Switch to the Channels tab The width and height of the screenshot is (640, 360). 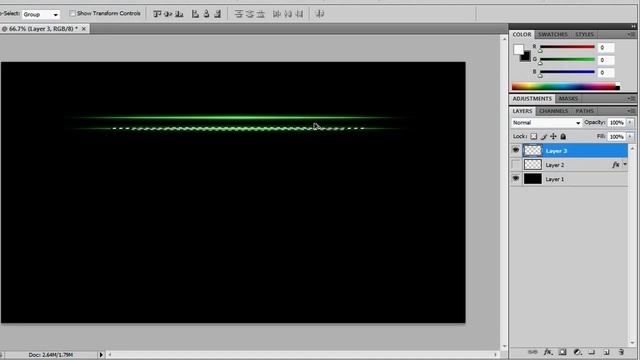click(553, 111)
